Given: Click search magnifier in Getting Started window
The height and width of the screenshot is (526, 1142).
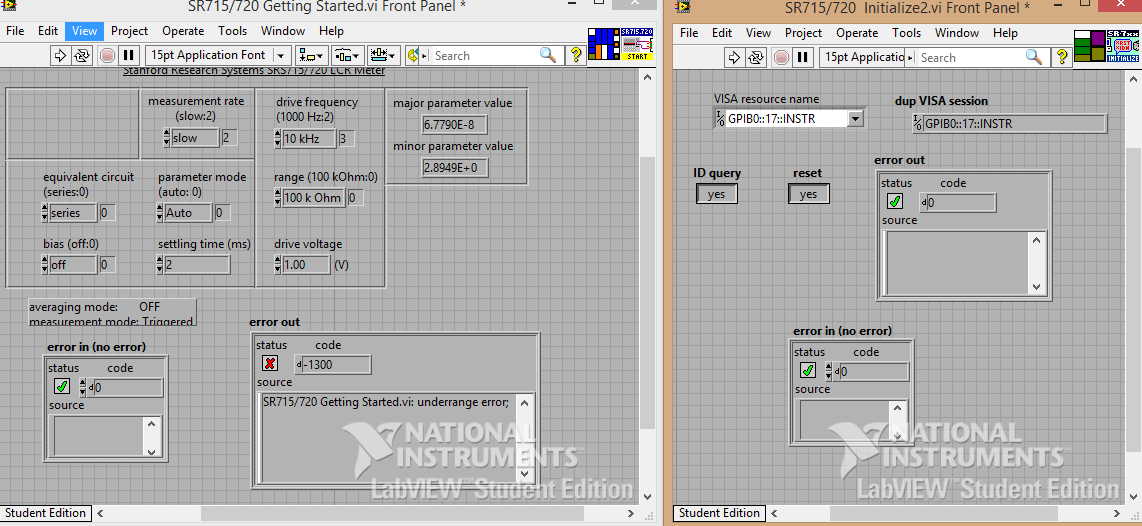Looking at the screenshot, I should point(548,55).
